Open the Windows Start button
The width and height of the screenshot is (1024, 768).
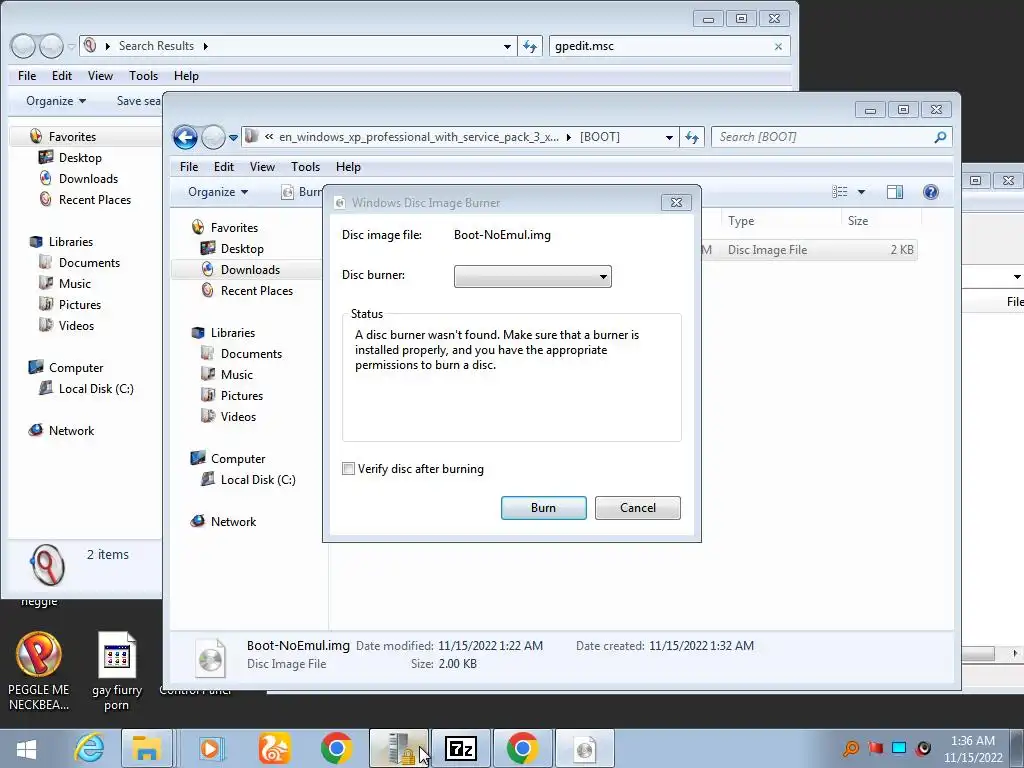coord(26,749)
